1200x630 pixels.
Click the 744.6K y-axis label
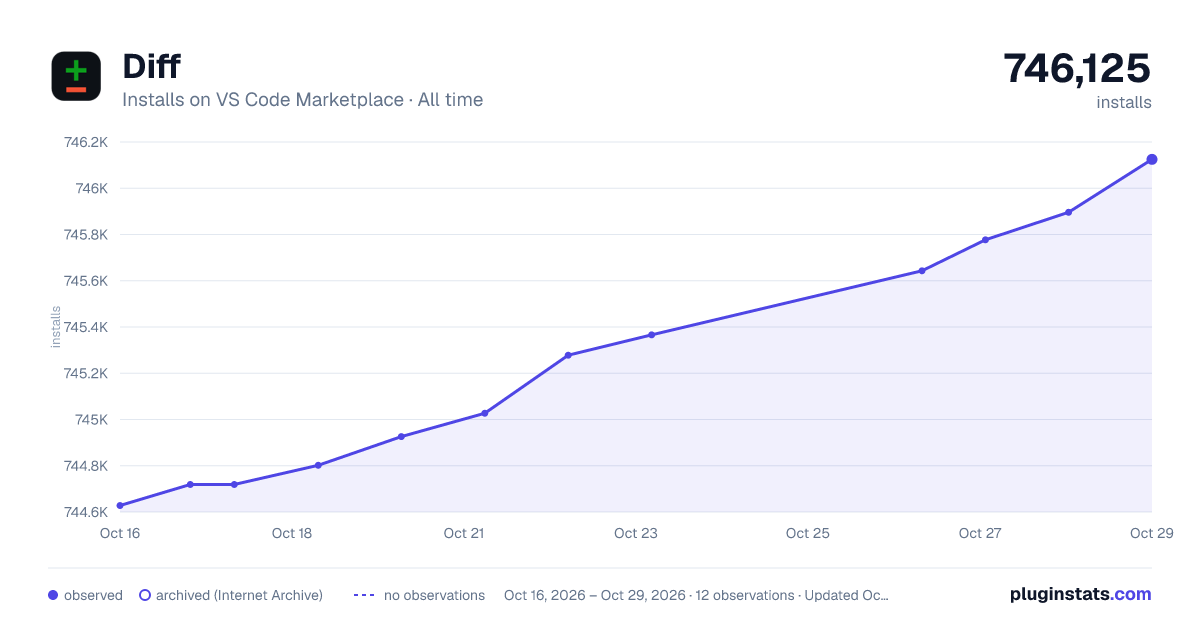[x=86, y=512]
